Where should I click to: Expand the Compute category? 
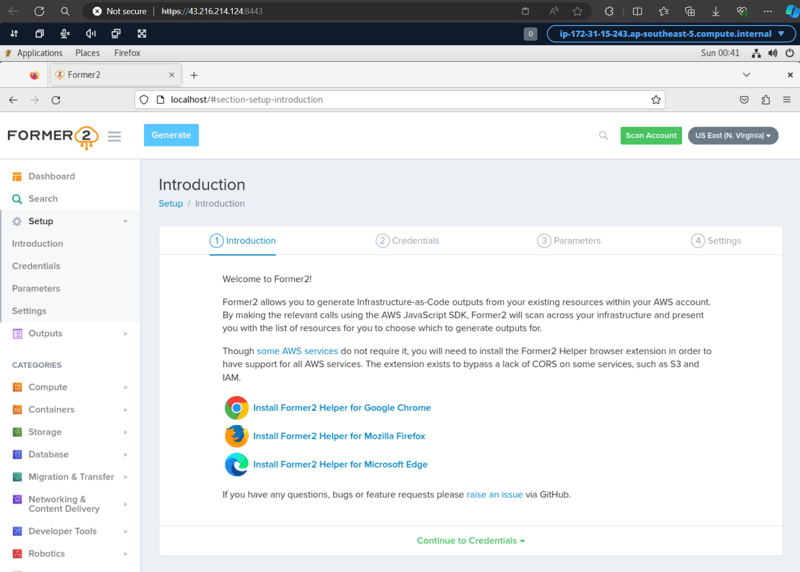click(x=47, y=387)
